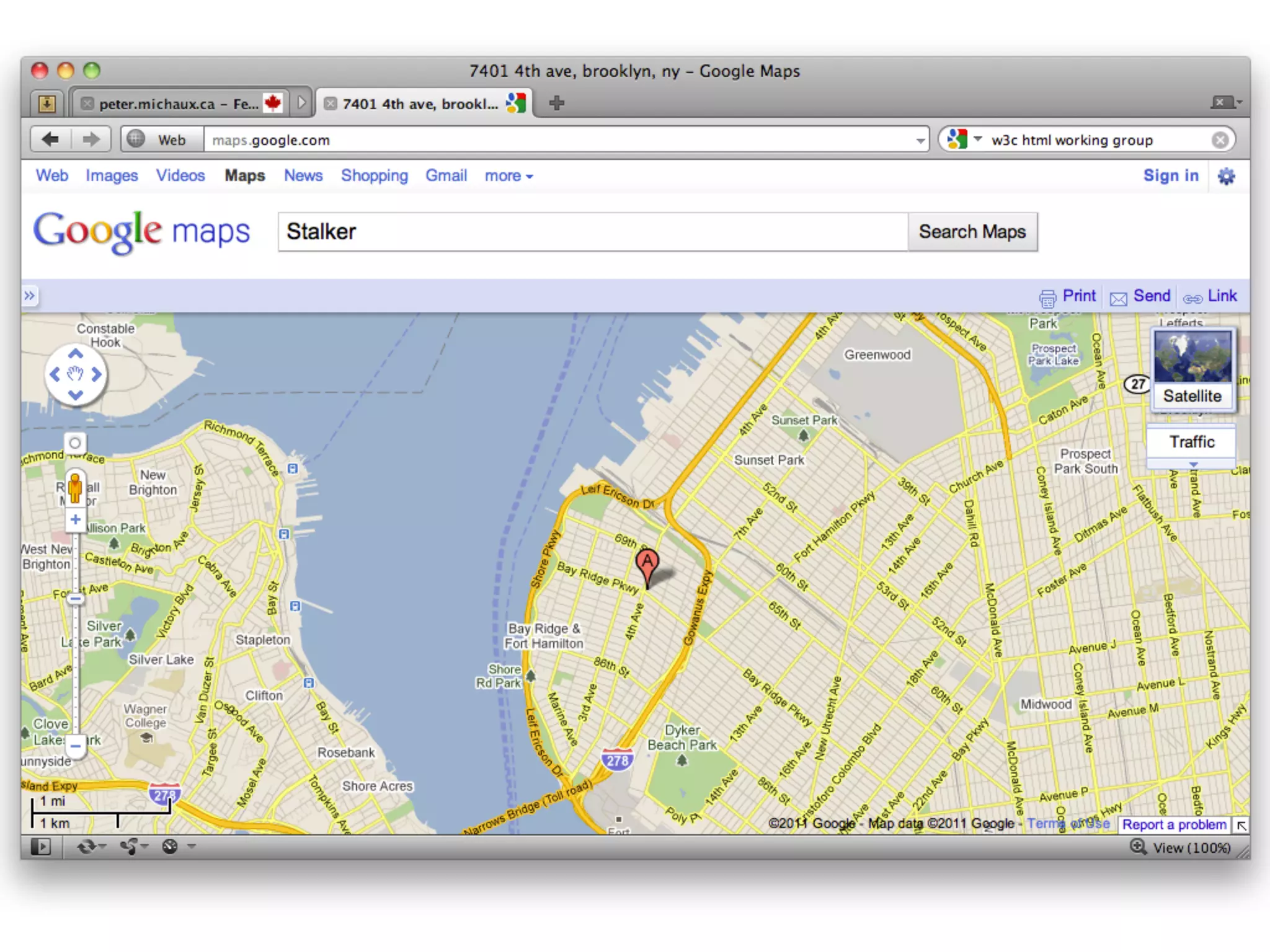1270x952 pixels.
Task: Expand the more menu in Google bar
Action: 508,176
